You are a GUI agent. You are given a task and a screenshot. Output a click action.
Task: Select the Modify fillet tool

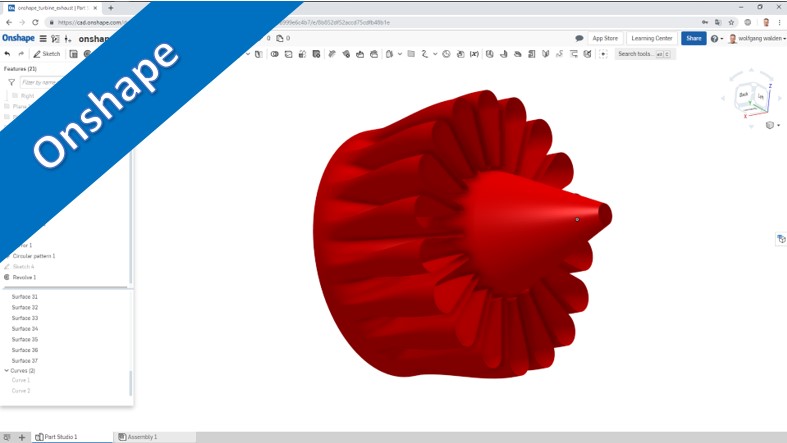(x=332, y=54)
